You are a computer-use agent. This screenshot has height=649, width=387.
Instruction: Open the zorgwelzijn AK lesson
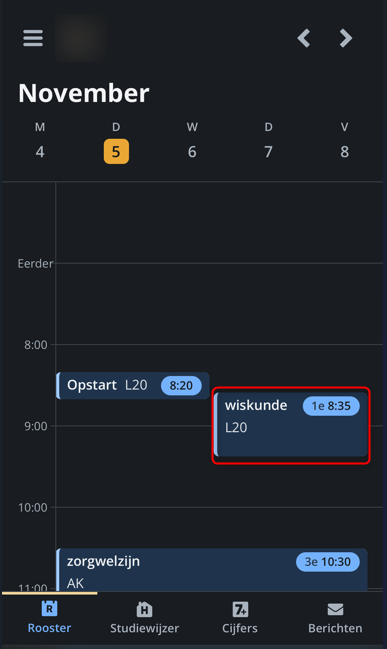coord(212,570)
